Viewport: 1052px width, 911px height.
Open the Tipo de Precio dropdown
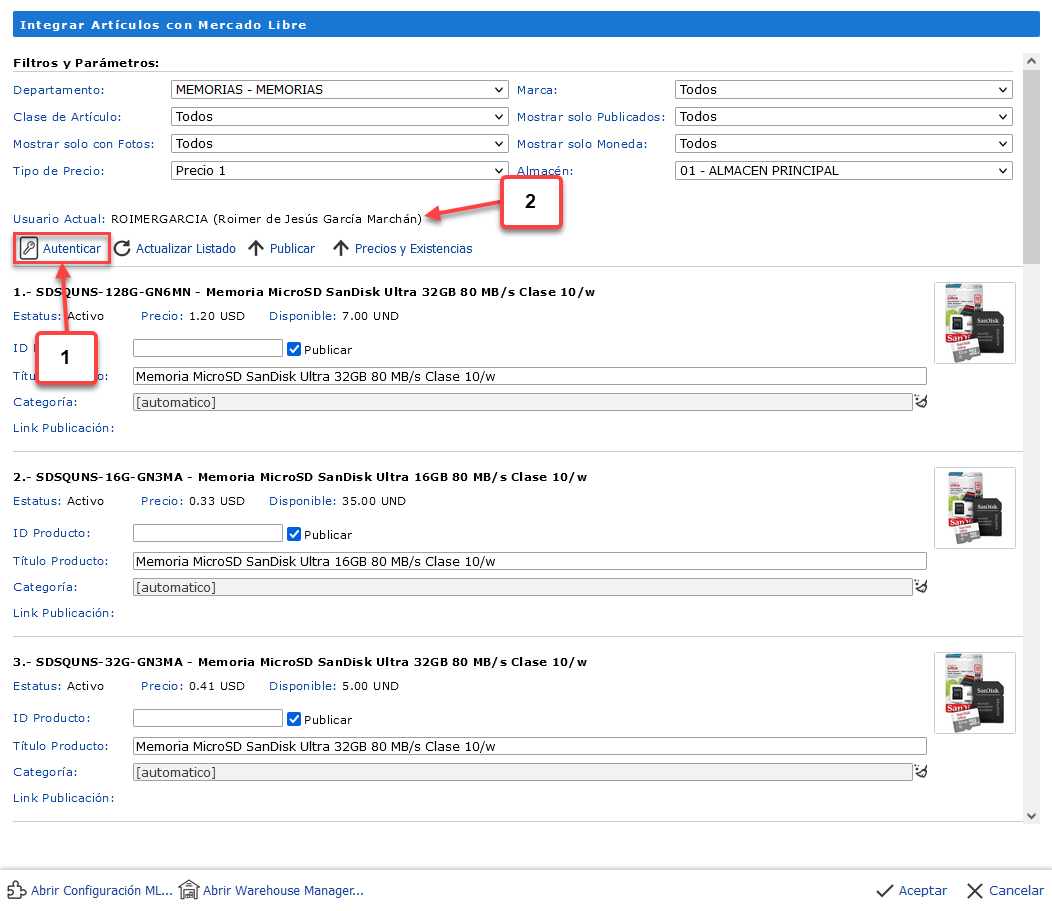click(x=339, y=171)
